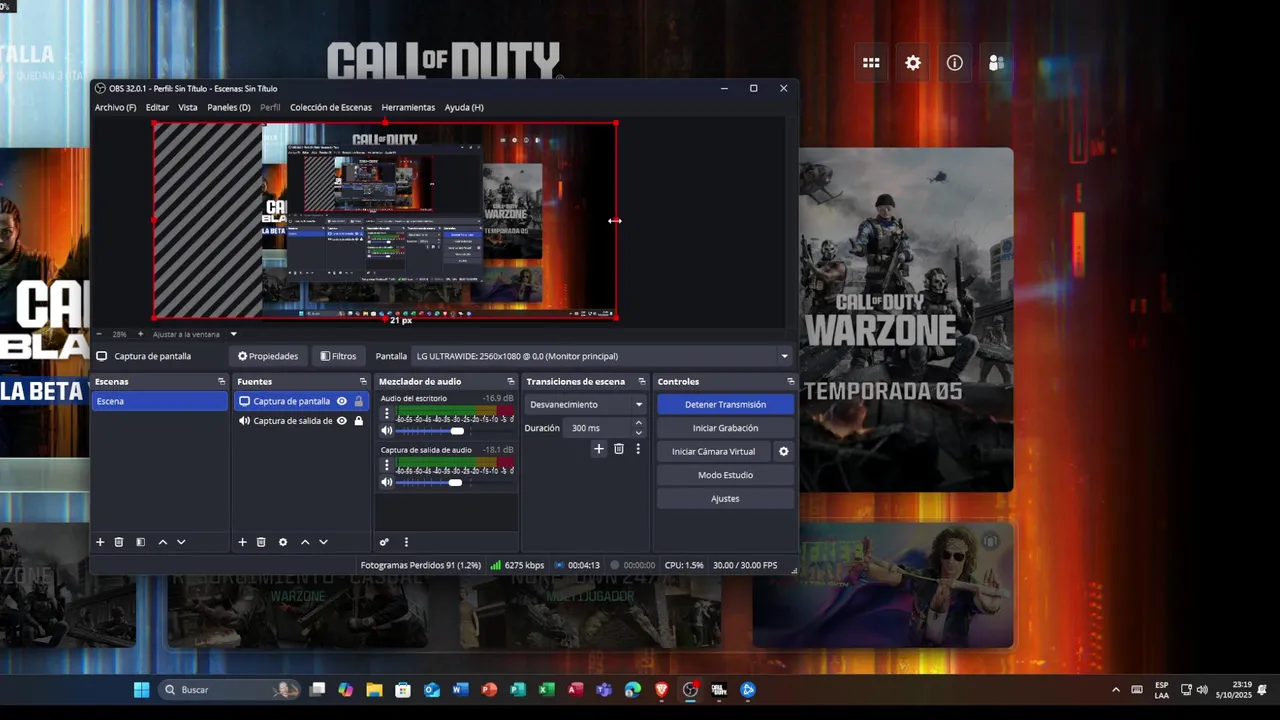1280x720 pixels.
Task: Open options dots for Audio del escritorio
Action: pyautogui.click(x=387, y=414)
